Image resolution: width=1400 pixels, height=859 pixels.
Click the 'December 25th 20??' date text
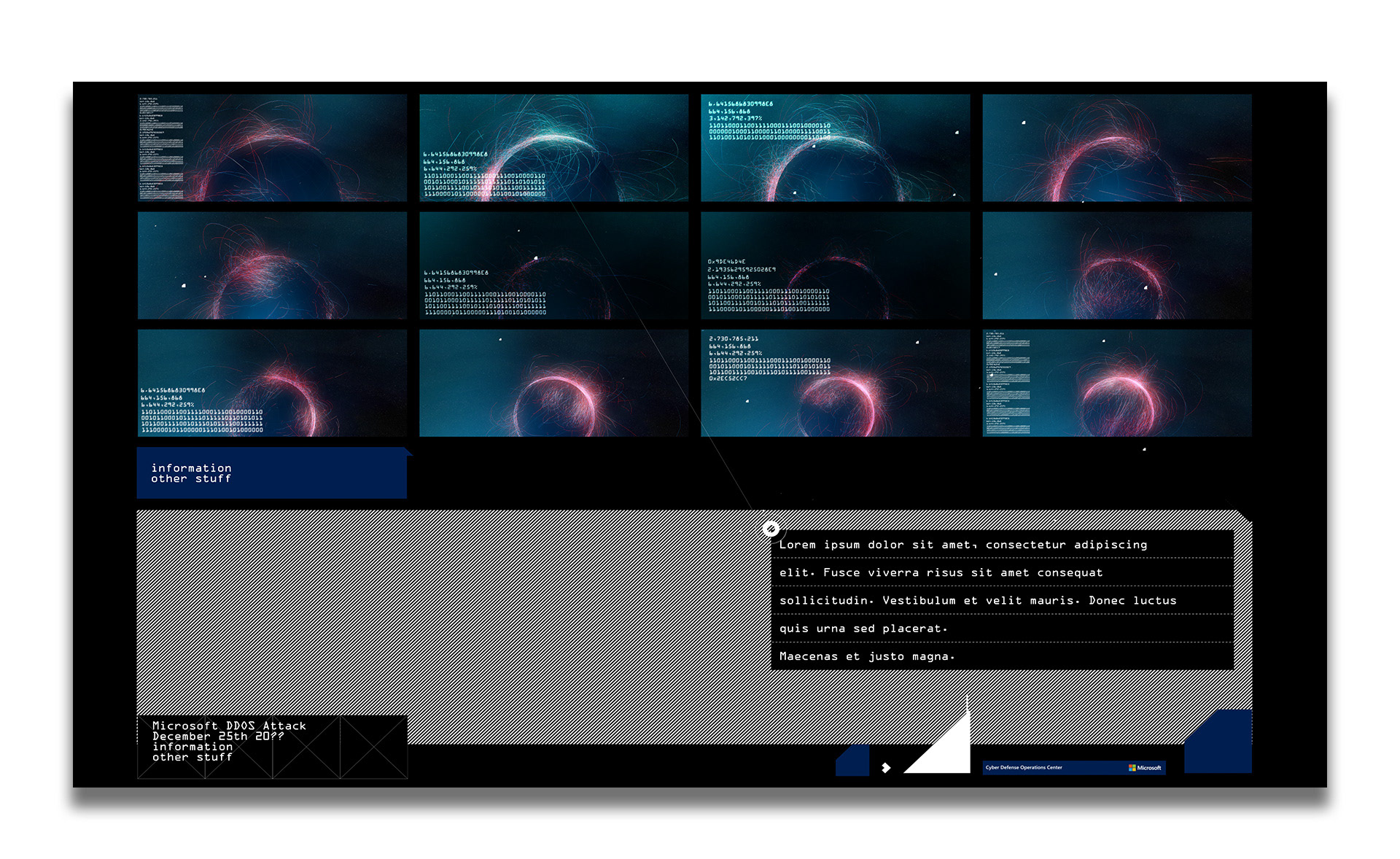pyautogui.click(x=218, y=736)
